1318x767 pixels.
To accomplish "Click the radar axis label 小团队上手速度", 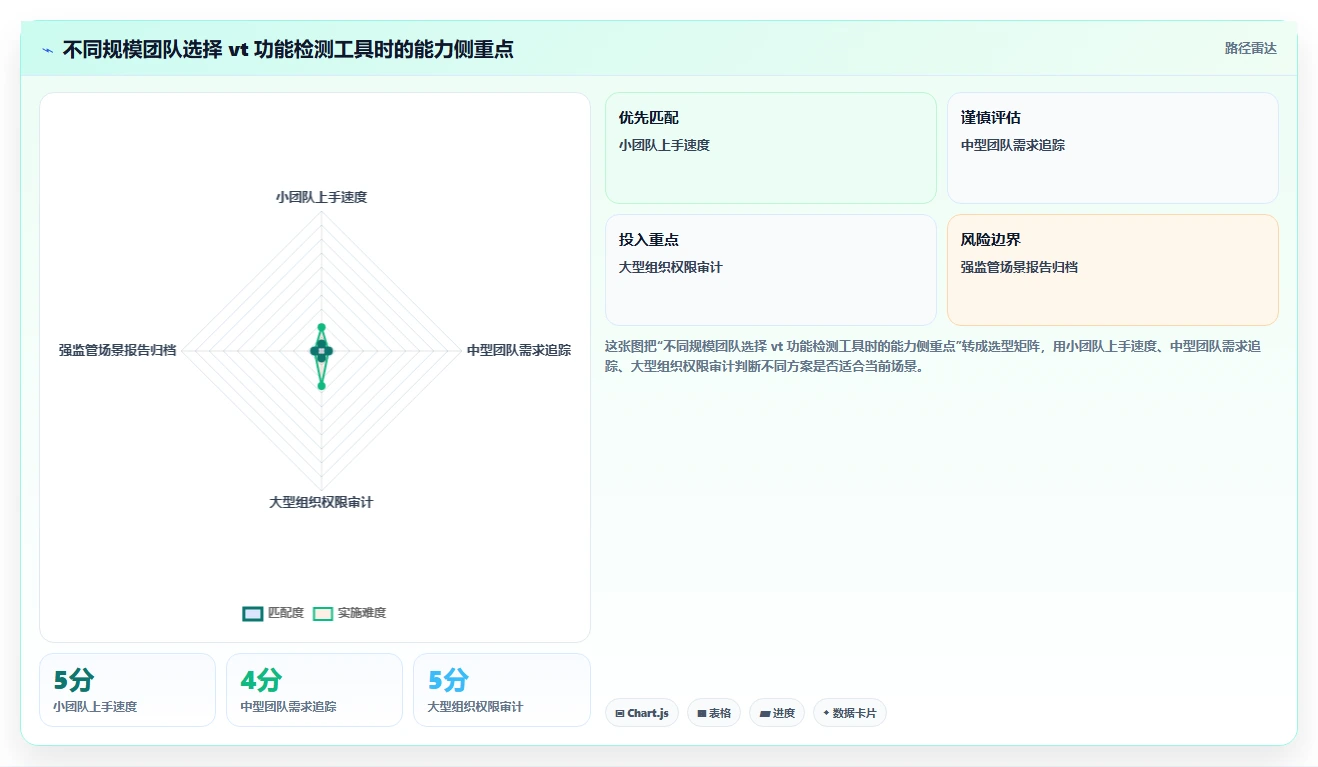I will pos(321,197).
